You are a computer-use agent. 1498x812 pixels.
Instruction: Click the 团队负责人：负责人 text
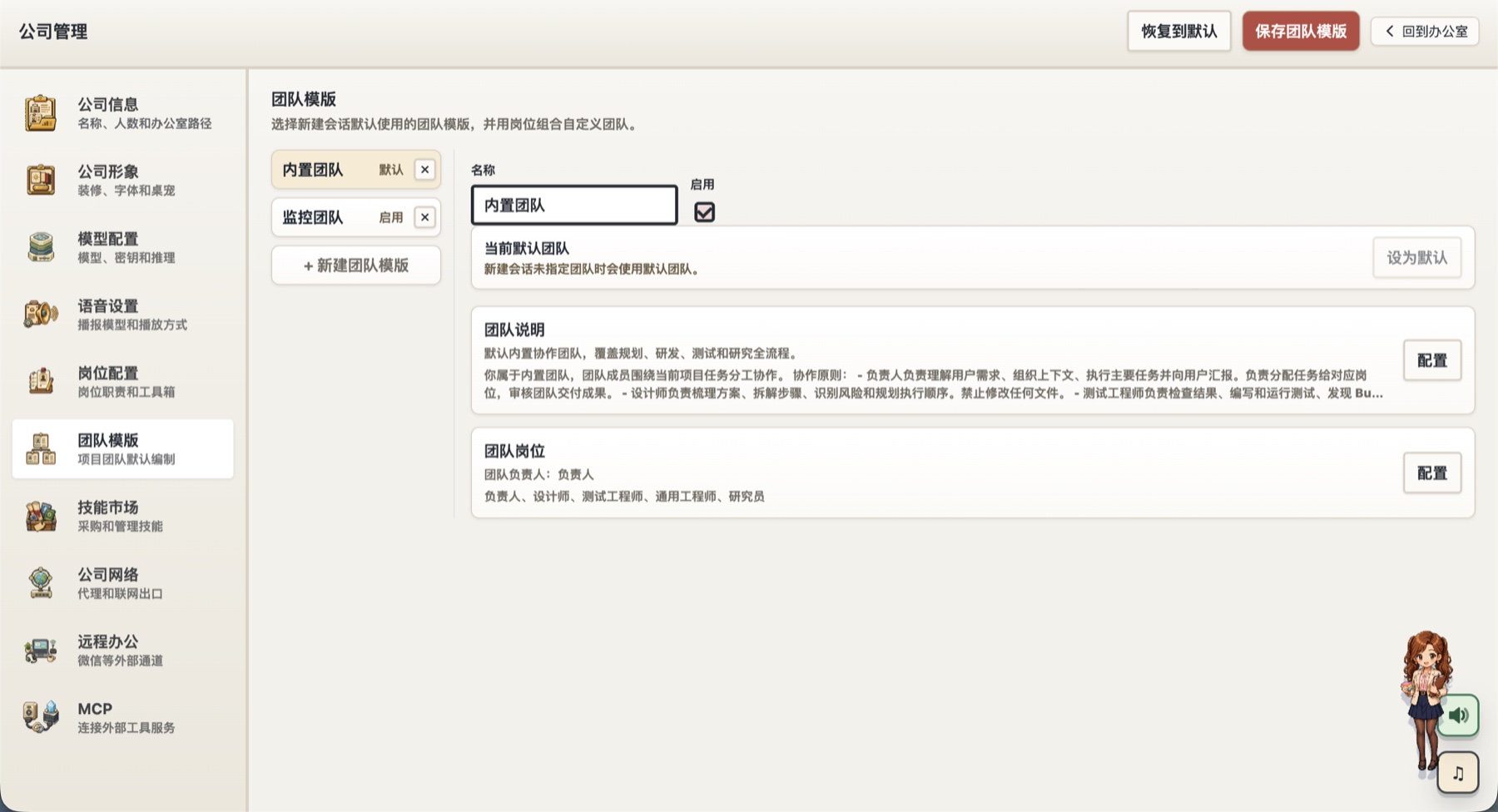pos(539,474)
